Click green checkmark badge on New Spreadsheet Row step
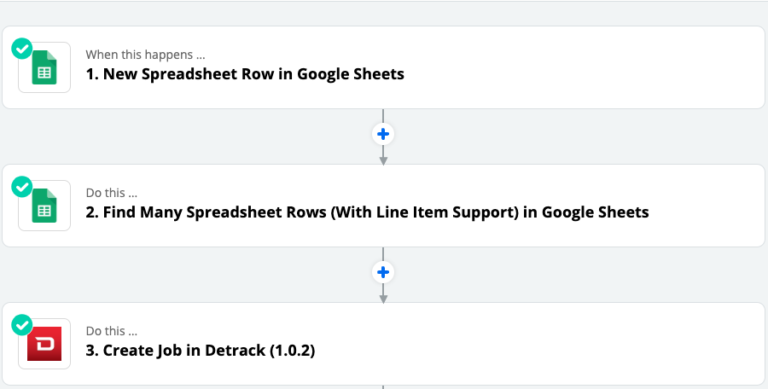 [22, 49]
